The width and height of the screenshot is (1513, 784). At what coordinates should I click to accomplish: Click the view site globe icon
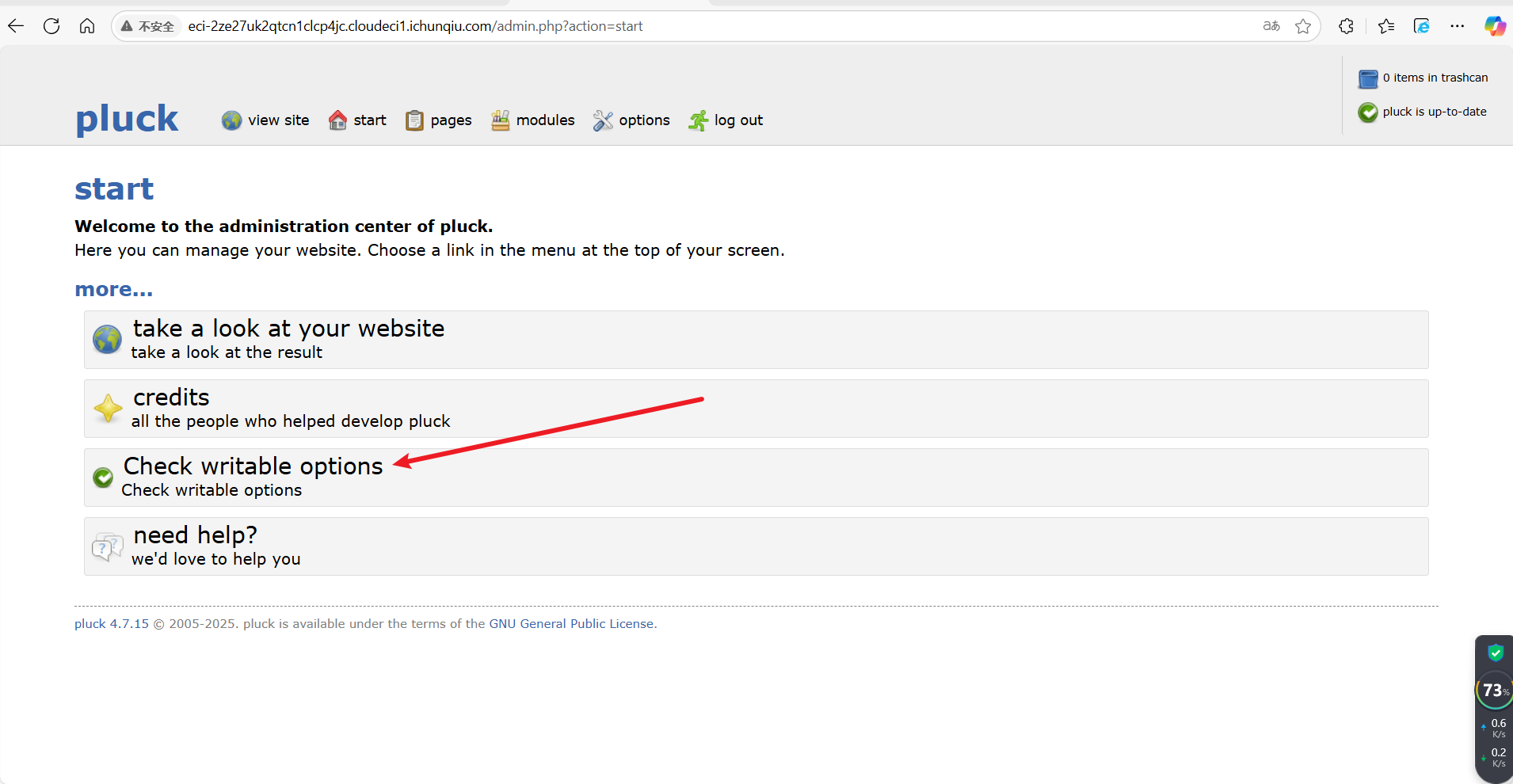(x=231, y=120)
